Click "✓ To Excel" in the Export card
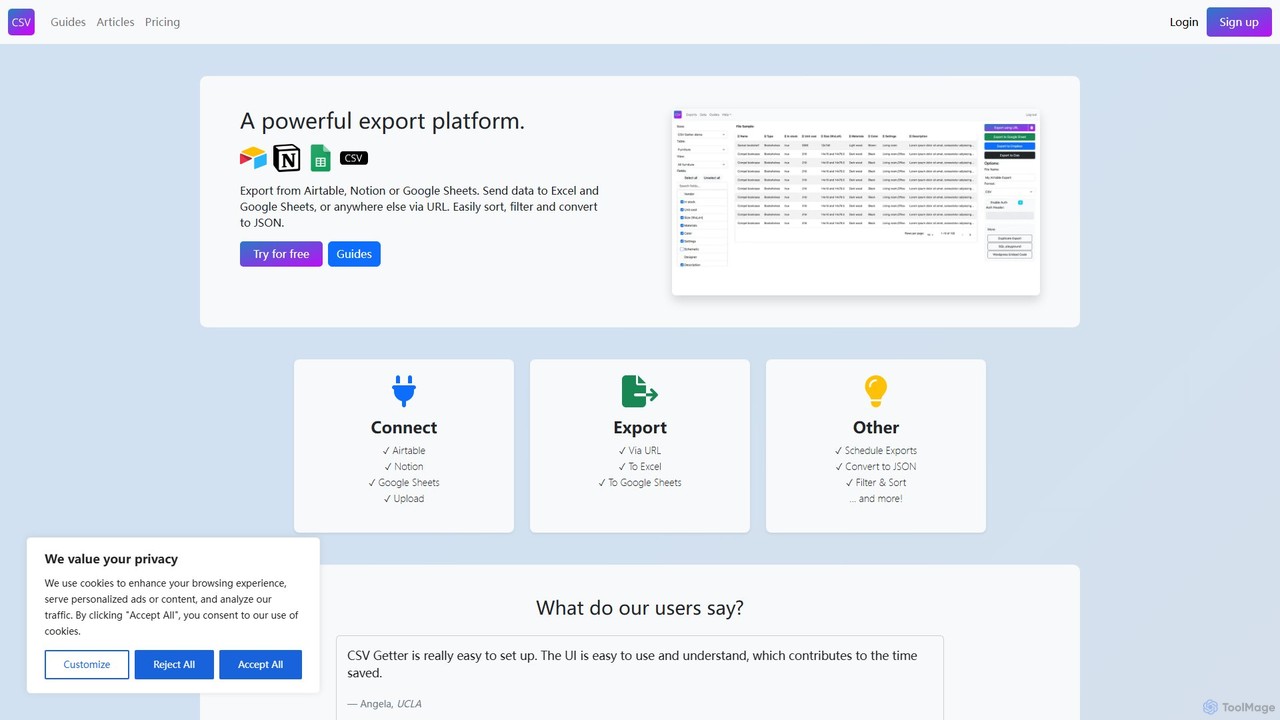The image size is (1280, 720). [x=640, y=467]
